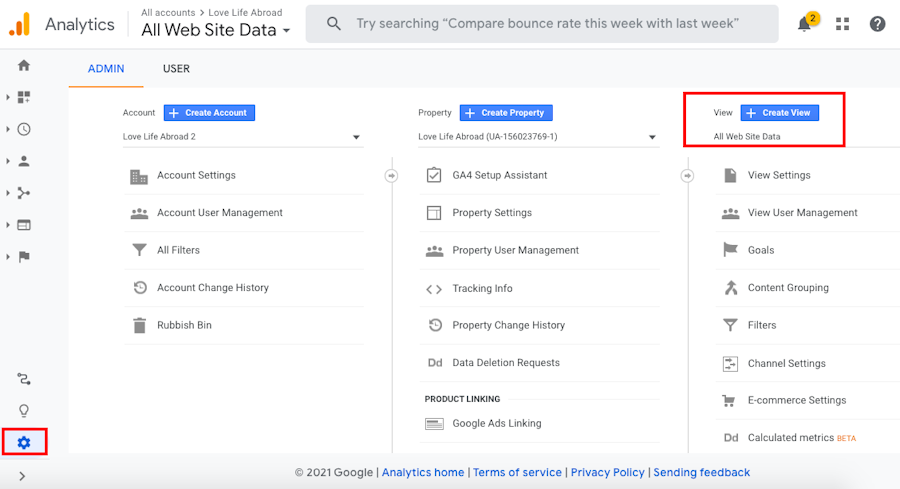
Task: Click the Account Settings building icon
Action: 139,176
